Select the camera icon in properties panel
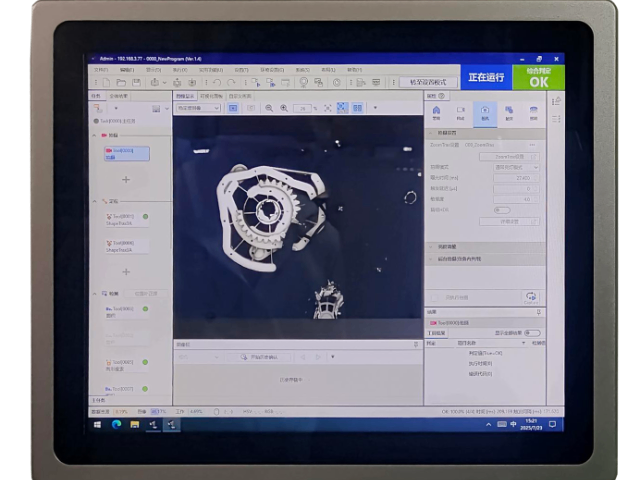 [x=485, y=111]
